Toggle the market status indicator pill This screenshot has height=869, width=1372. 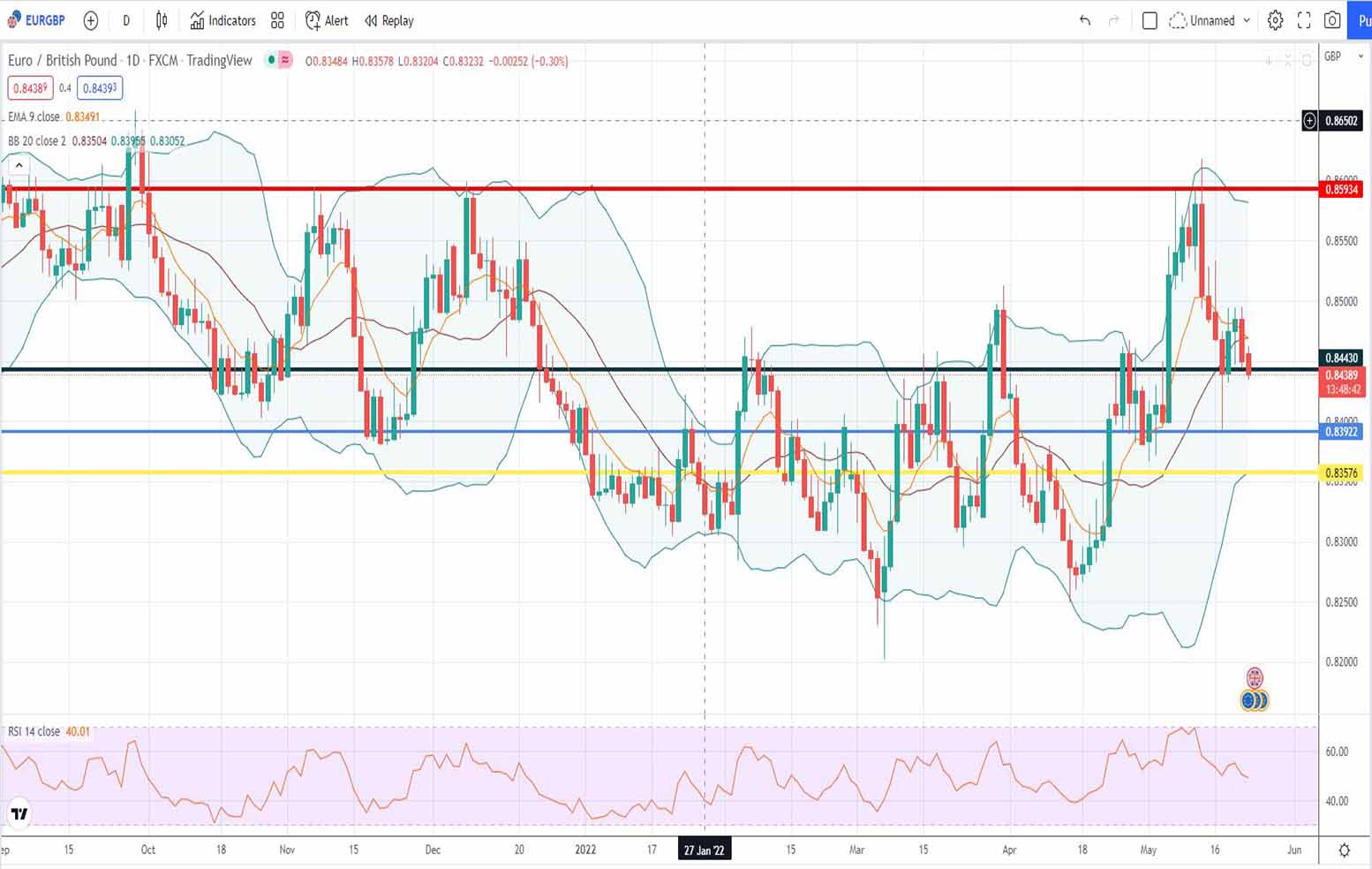click(x=285, y=60)
